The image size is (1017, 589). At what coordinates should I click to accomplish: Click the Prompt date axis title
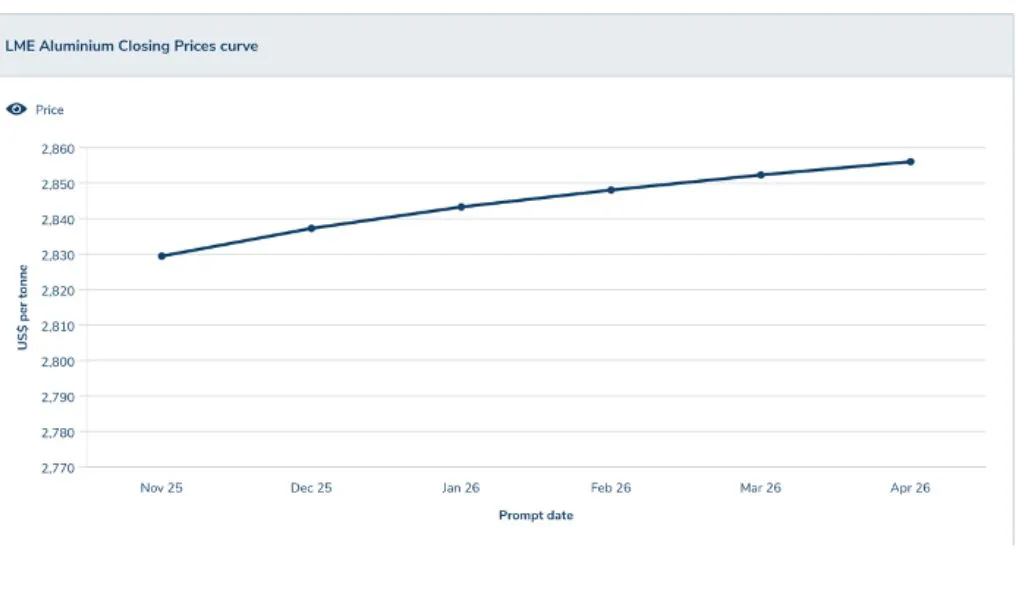click(x=536, y=516)
